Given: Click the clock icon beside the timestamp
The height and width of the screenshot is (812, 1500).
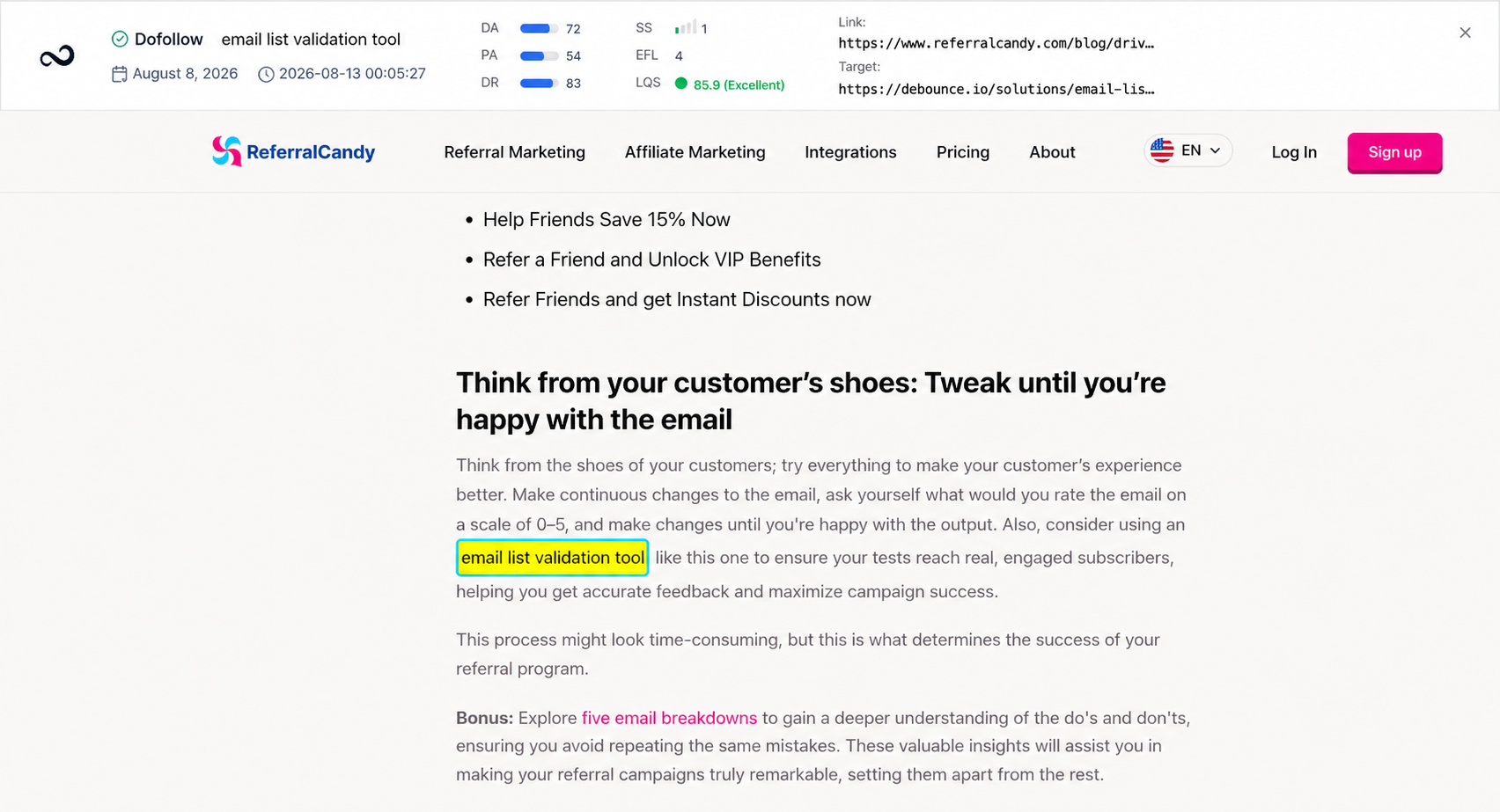Looking at the screenshot, I should coord(266,74).
